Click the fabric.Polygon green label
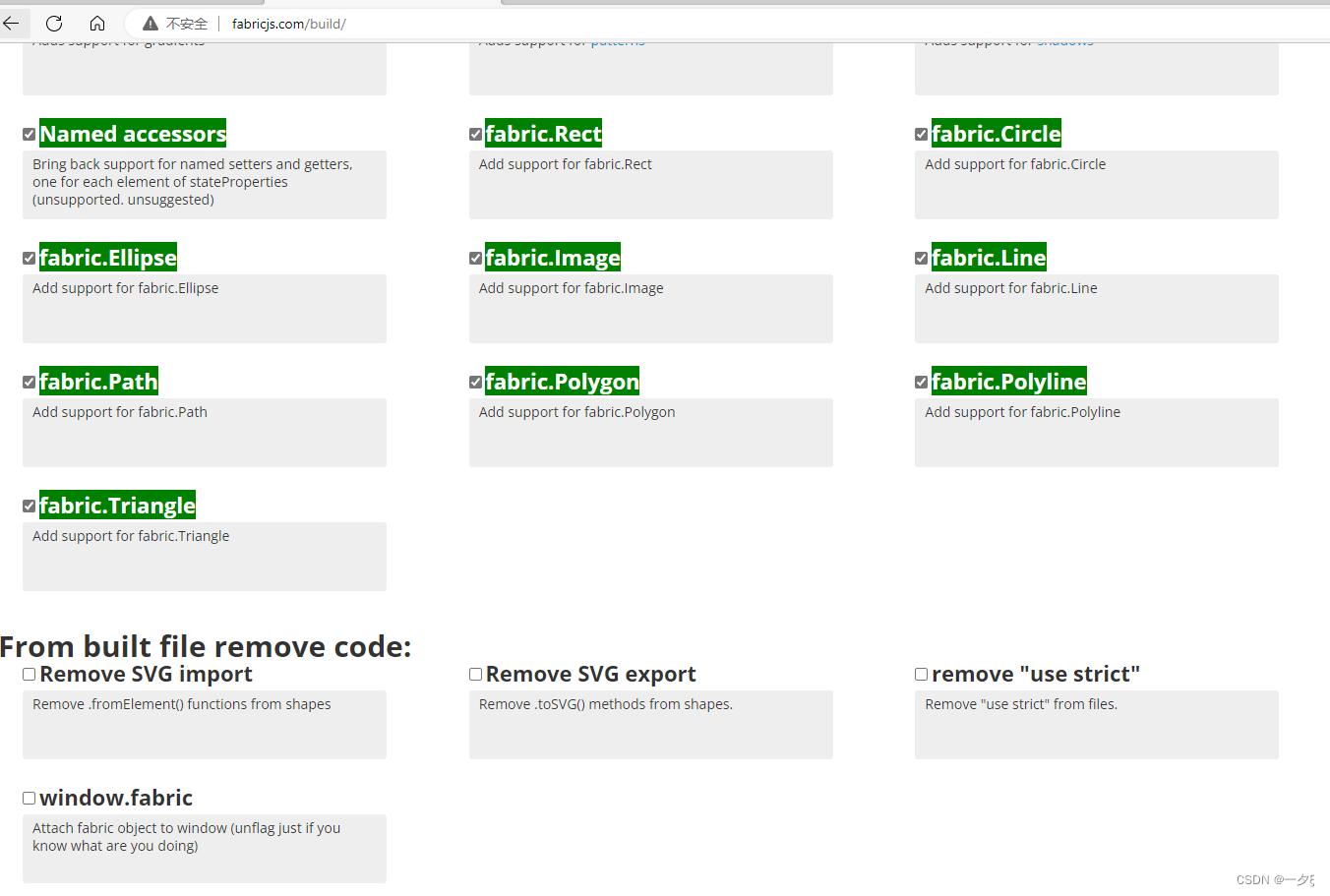The image size is (1330, 896). [563, 381]
